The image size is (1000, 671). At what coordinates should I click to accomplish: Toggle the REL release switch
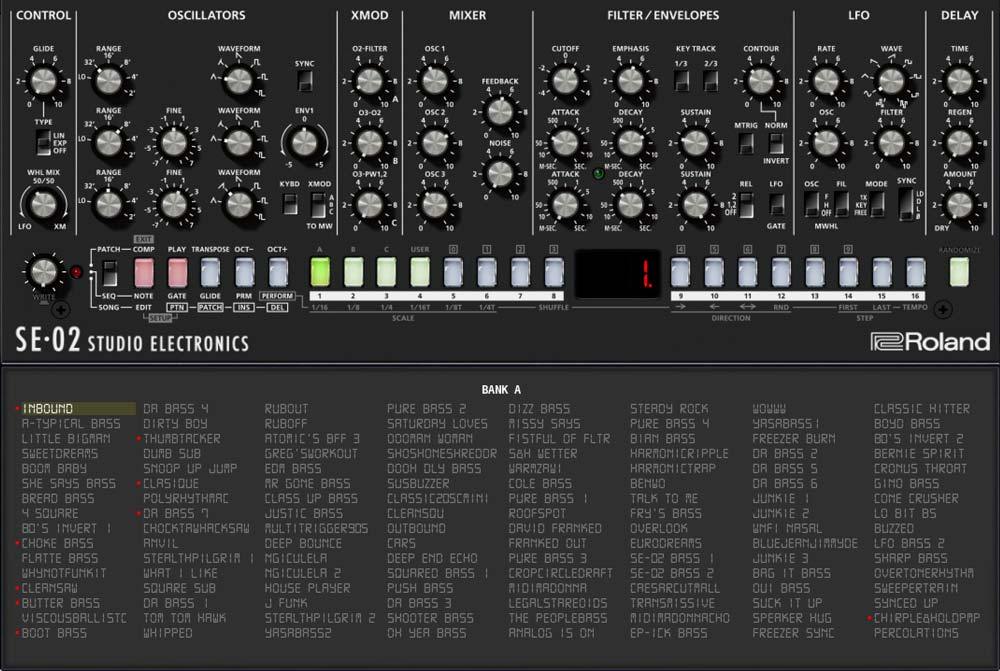pyautogui.click(x=746, y=205)
